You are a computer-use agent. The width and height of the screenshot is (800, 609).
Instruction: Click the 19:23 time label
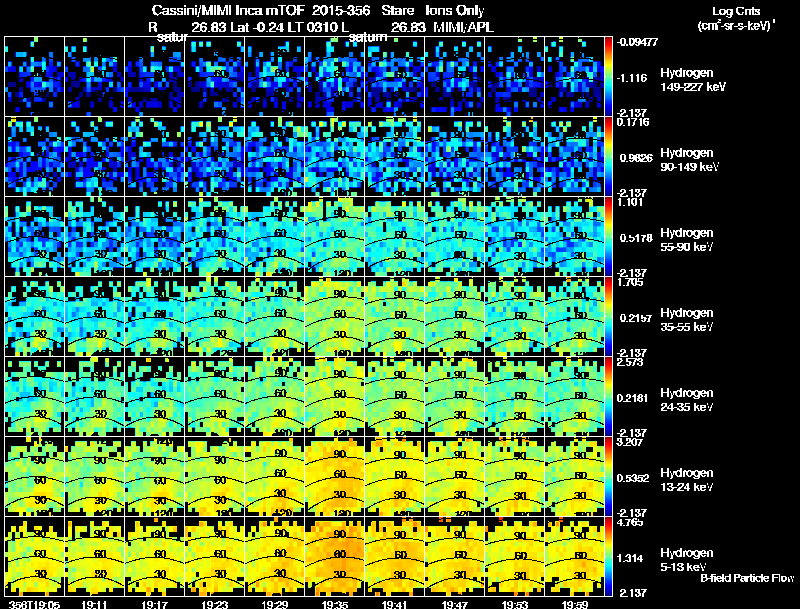215,604
